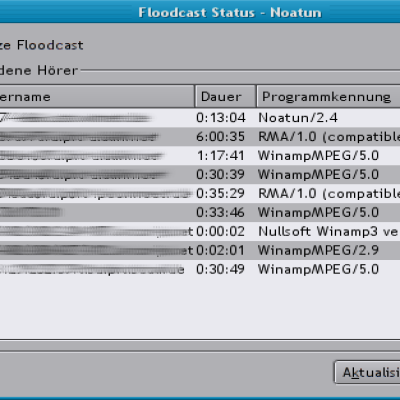Select the duration 0:30:49 cell
This screenshot has width=400, height=400.
[220, 269]
